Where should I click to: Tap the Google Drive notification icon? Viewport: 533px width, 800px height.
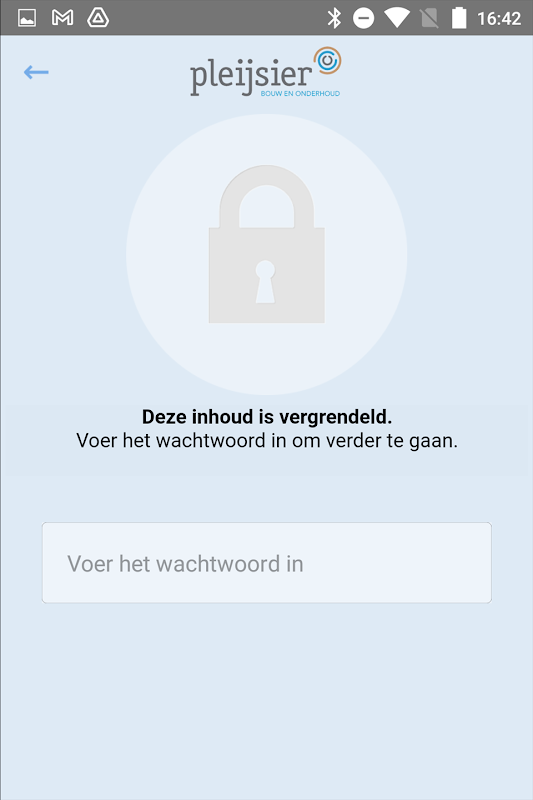pos(98,18)
